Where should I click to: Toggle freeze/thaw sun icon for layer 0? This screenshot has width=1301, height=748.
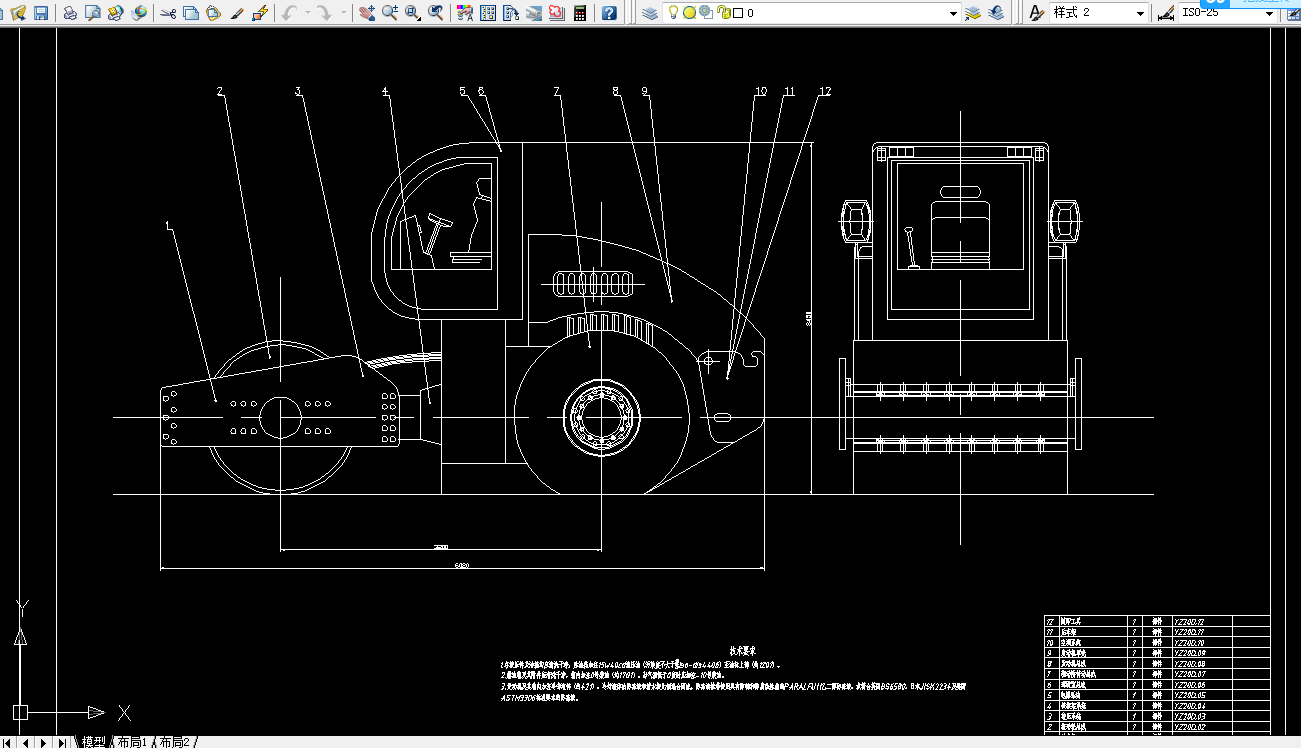click(x=689, y=13)
